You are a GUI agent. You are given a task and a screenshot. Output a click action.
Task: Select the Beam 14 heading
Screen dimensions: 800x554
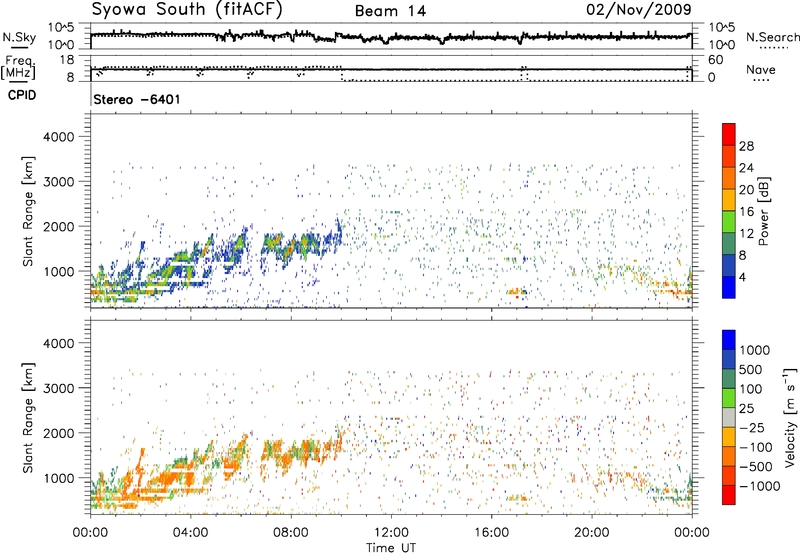click(390, 11)
